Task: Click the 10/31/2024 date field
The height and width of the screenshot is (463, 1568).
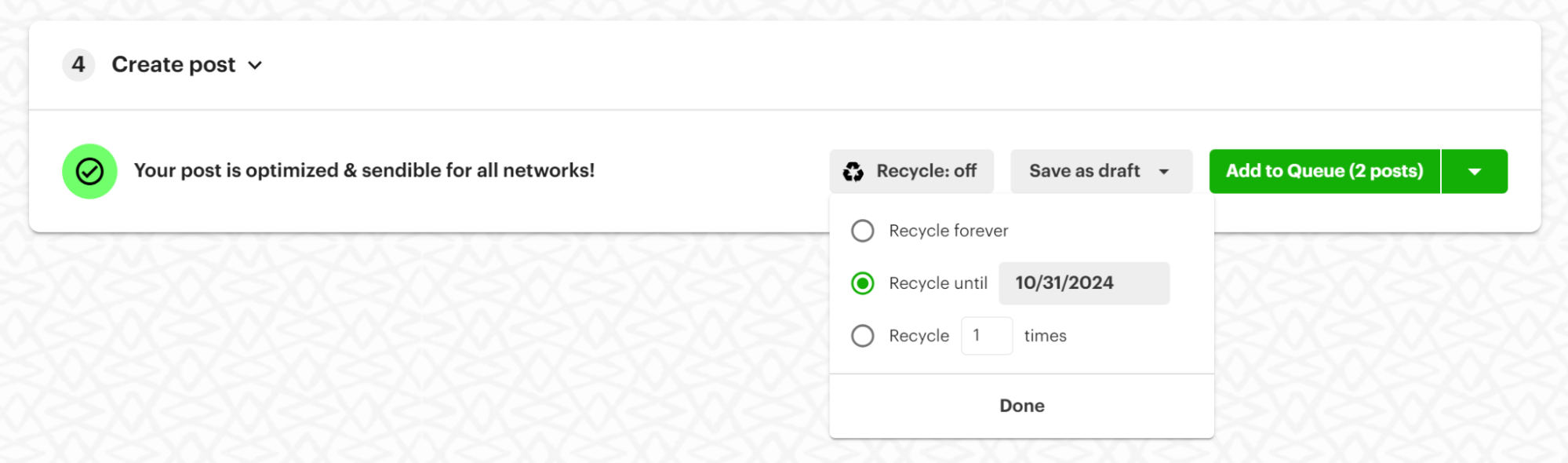Action: [1084, 283]
